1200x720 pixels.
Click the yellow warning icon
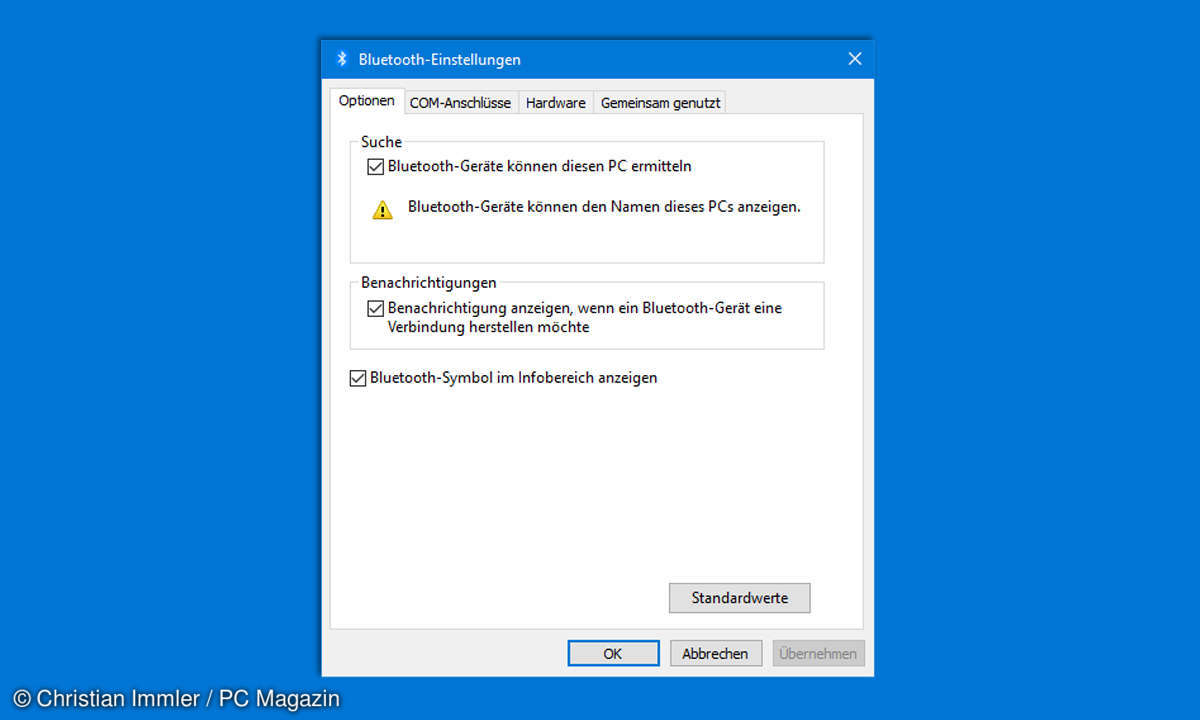[x=383, y=210]
